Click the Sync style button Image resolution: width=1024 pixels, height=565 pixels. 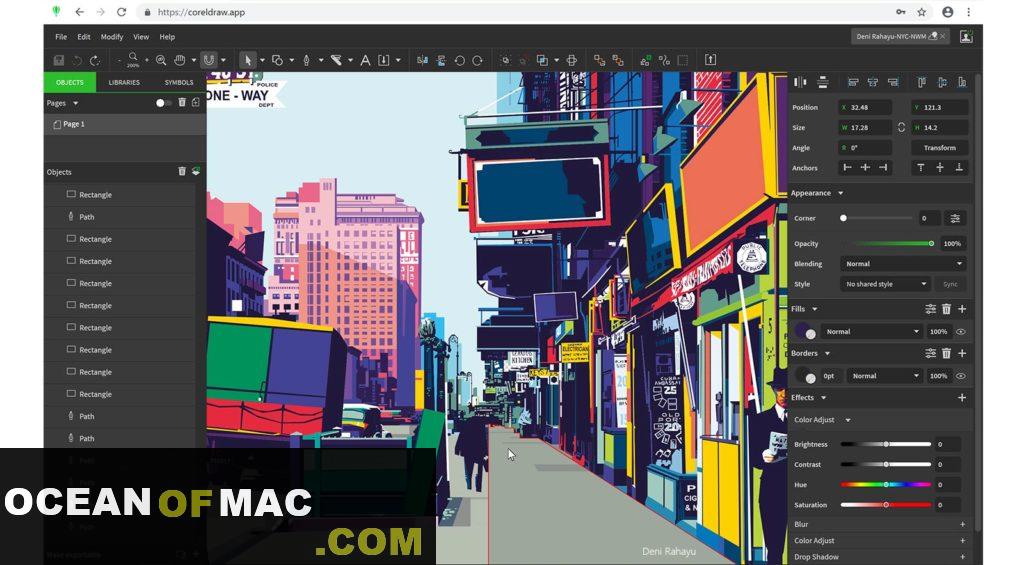(950, 284)
